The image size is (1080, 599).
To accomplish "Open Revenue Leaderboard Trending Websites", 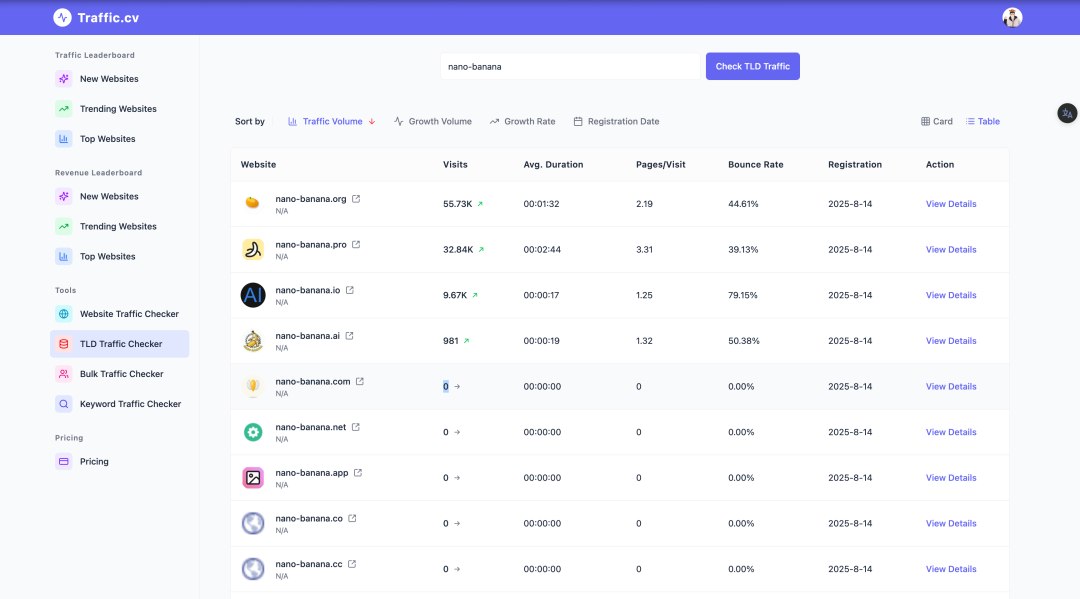I will pos(120,227).
